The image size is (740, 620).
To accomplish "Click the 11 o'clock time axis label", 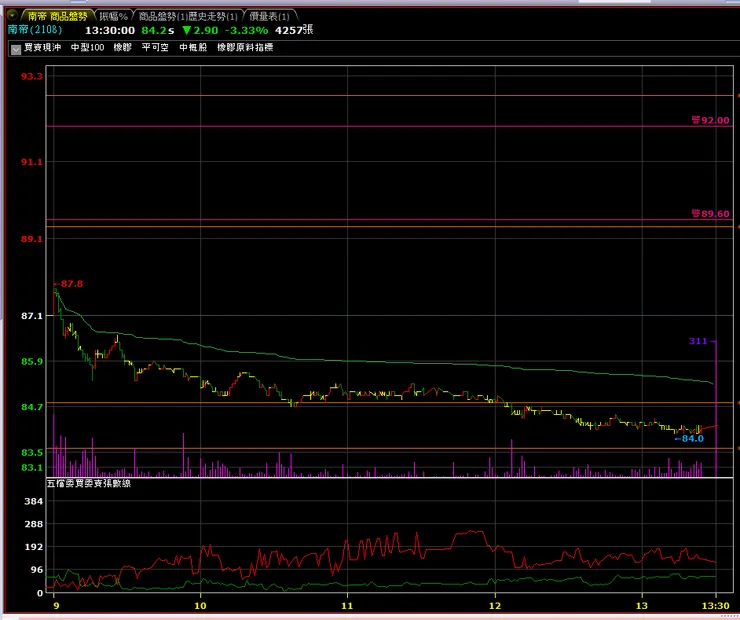I will (x=347, y=605).
